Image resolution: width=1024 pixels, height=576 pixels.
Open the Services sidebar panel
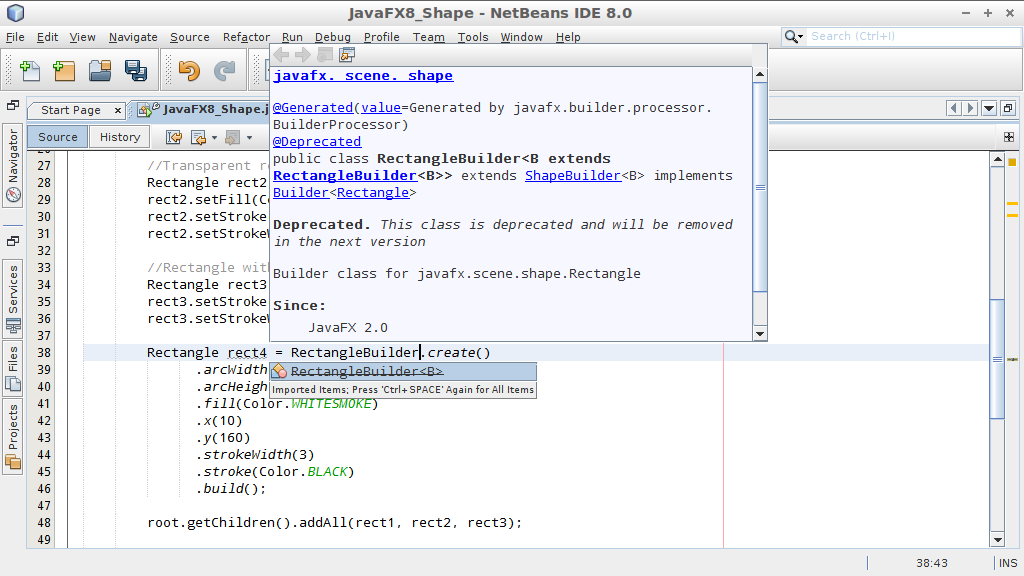pyautogui.click(x=13, y=297)
